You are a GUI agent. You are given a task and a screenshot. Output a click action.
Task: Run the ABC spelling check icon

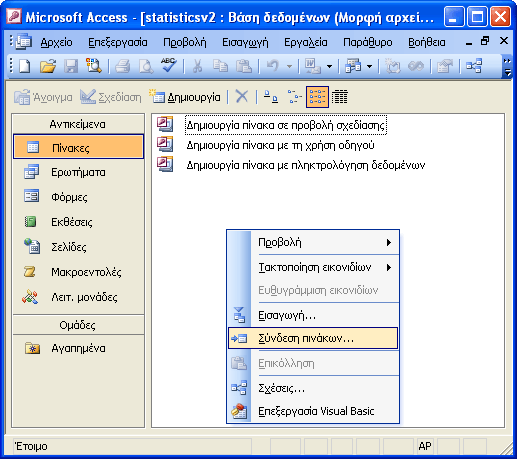point(169,65)
